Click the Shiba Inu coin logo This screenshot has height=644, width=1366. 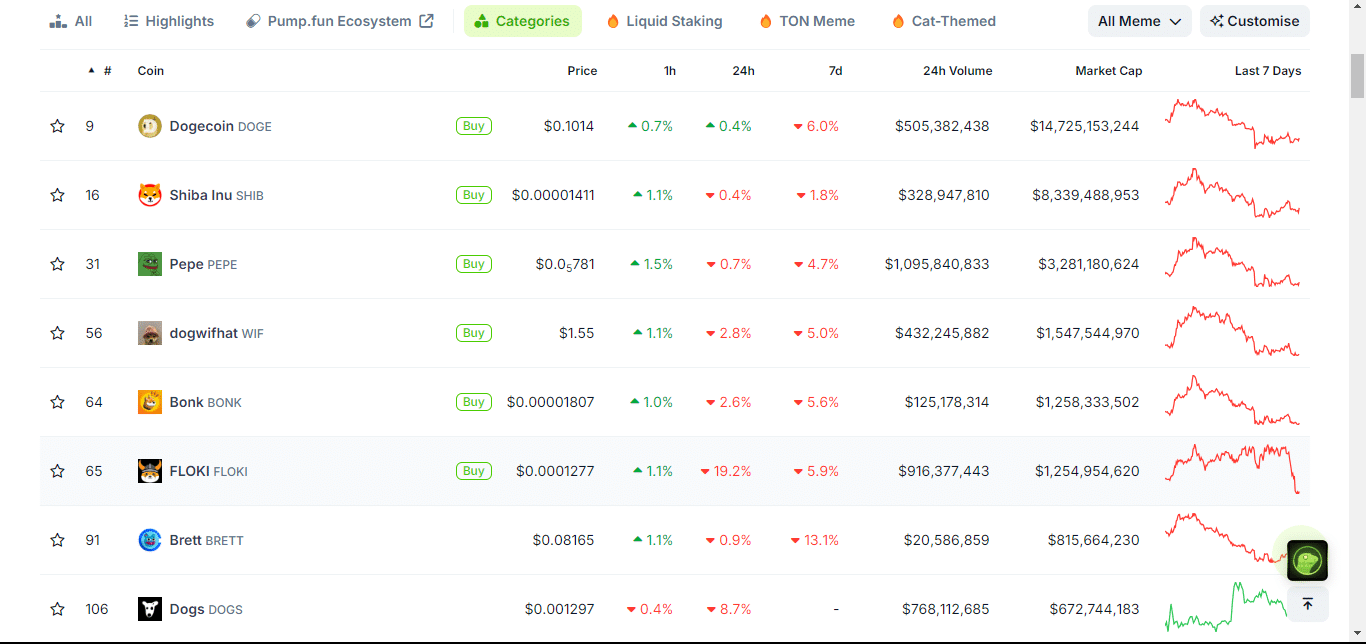[x=150, y=195]
